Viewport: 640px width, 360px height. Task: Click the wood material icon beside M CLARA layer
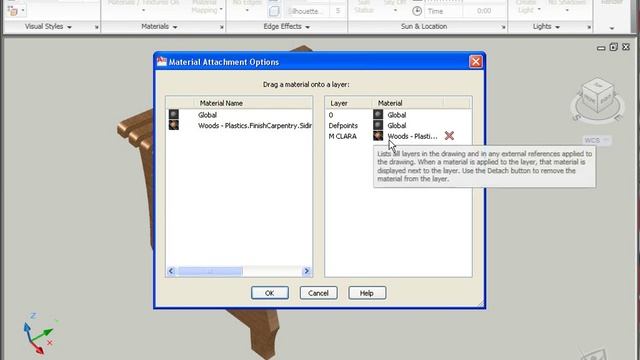point(378,136)
